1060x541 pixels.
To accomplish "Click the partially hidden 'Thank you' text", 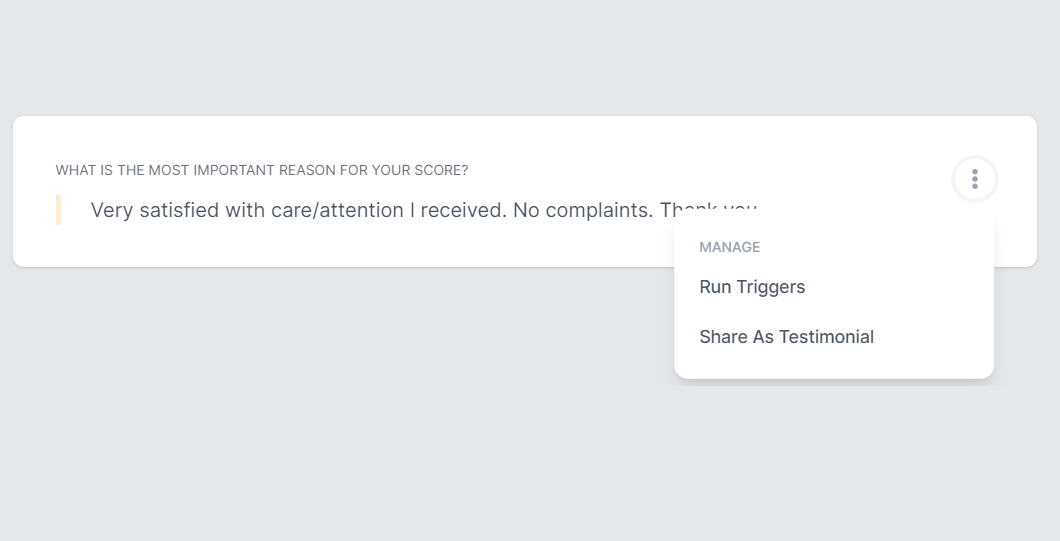I will click(708, 208).
